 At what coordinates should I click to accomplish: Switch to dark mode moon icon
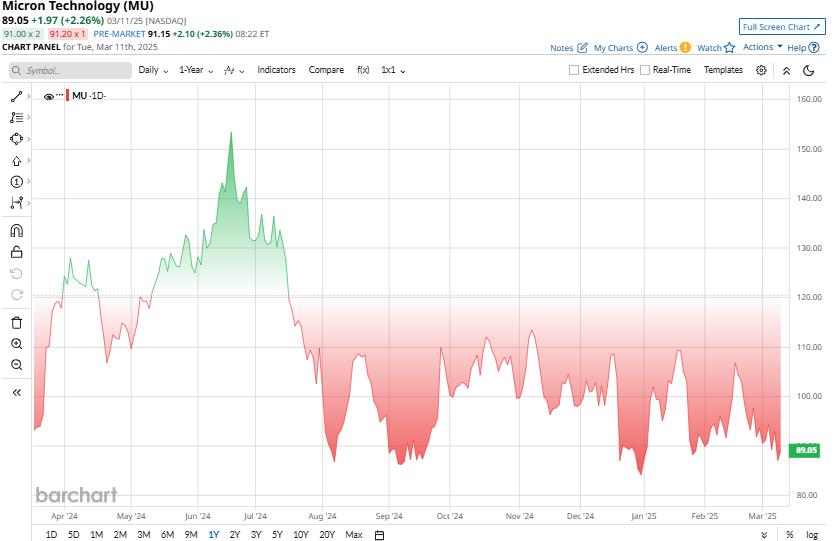pyautogui.click(x=808, y=70)
